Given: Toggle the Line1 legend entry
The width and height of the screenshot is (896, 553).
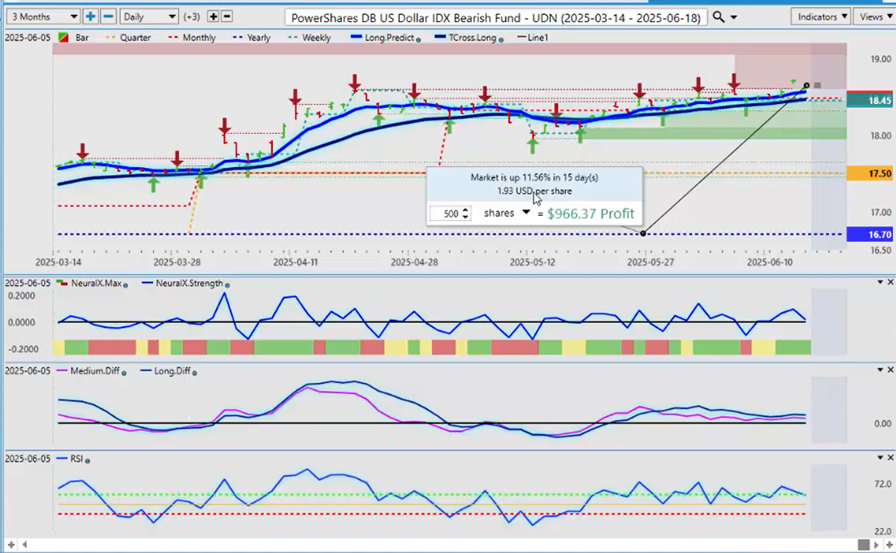Looking at the screenshot, I should [x=532, y=38].
